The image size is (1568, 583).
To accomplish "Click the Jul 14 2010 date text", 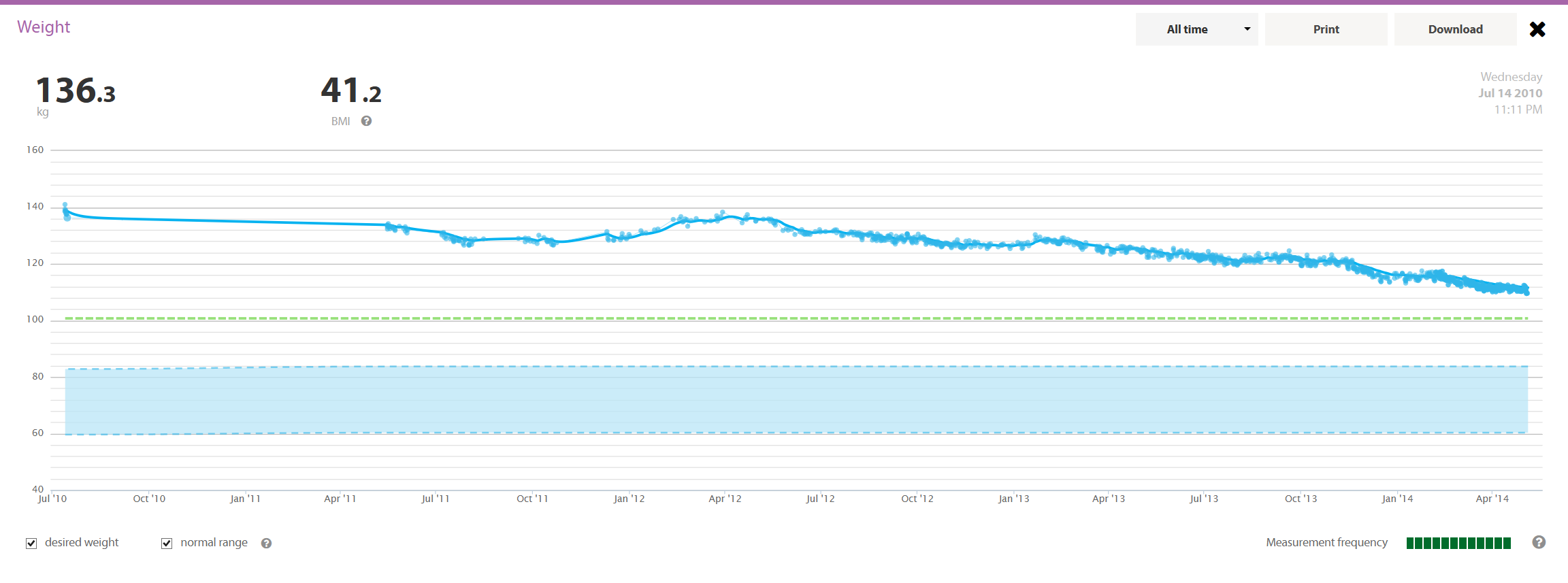I will tap(1510, 93).
